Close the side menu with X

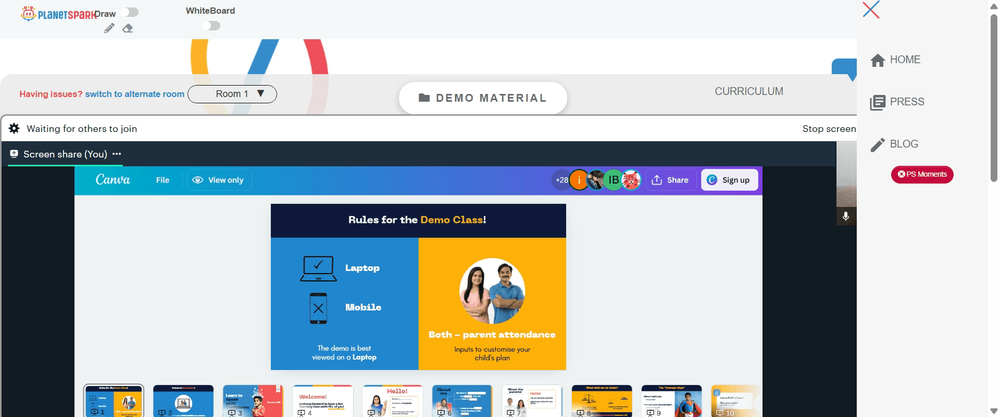pos(871,10)
